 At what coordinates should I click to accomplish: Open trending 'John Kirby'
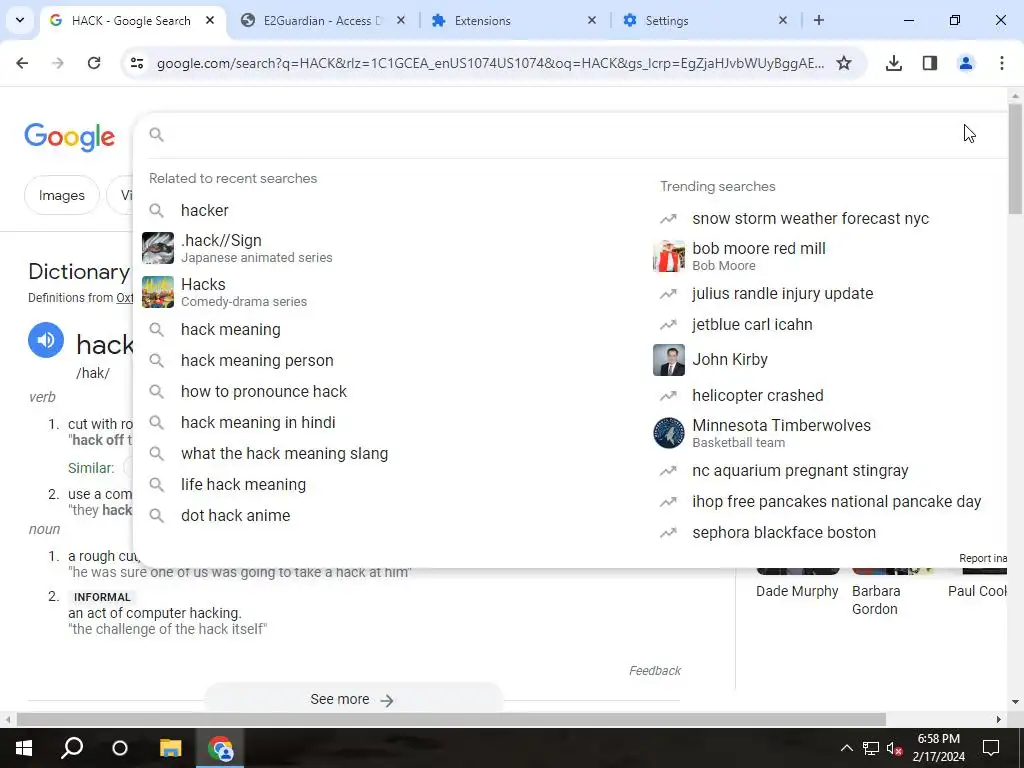730,360
